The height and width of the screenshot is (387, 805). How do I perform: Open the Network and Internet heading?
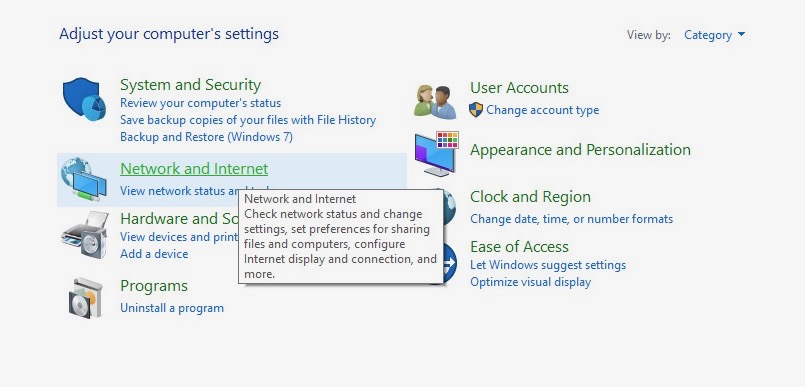point(194,169)
